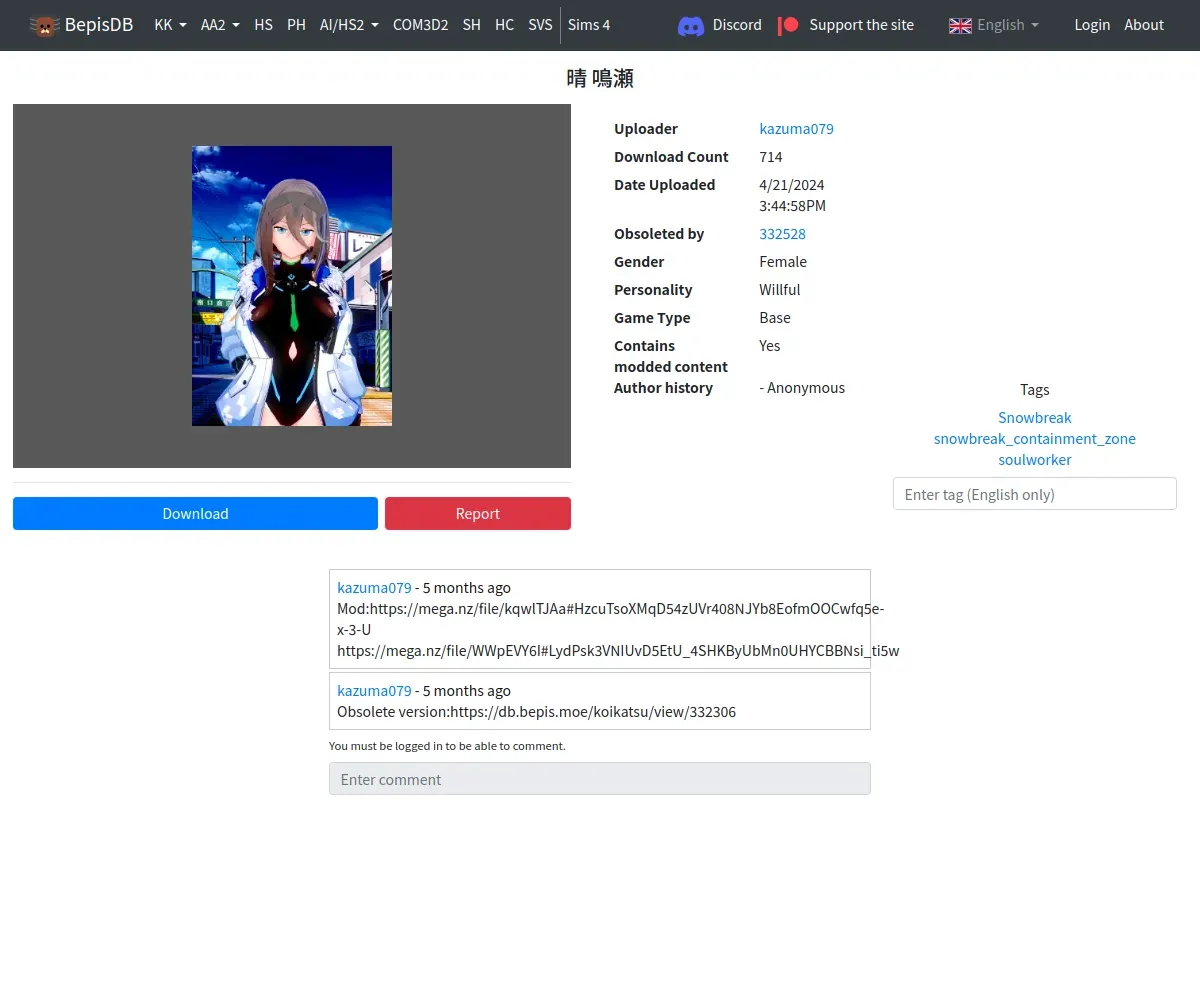Click the blue Download button
The height and width of the screenshot is (1000, 1200).
coord(195,513)
